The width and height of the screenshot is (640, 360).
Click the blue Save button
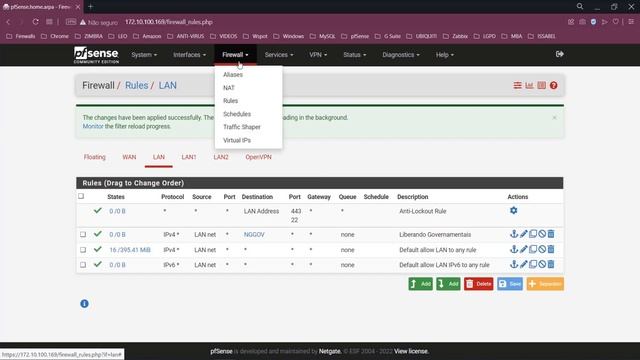coord(510,284)
